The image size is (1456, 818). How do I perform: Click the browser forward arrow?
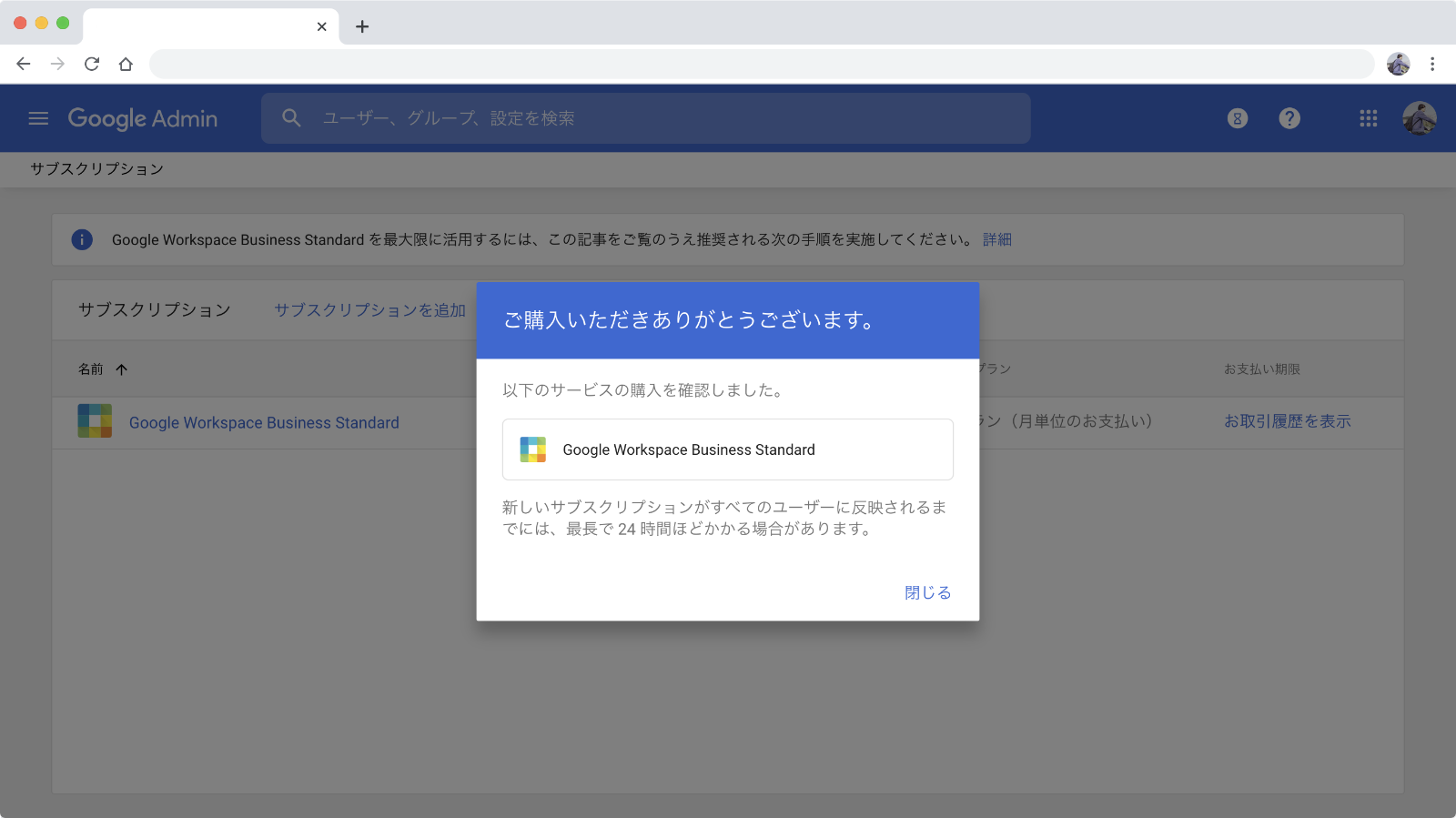click(x=57, y=64)
